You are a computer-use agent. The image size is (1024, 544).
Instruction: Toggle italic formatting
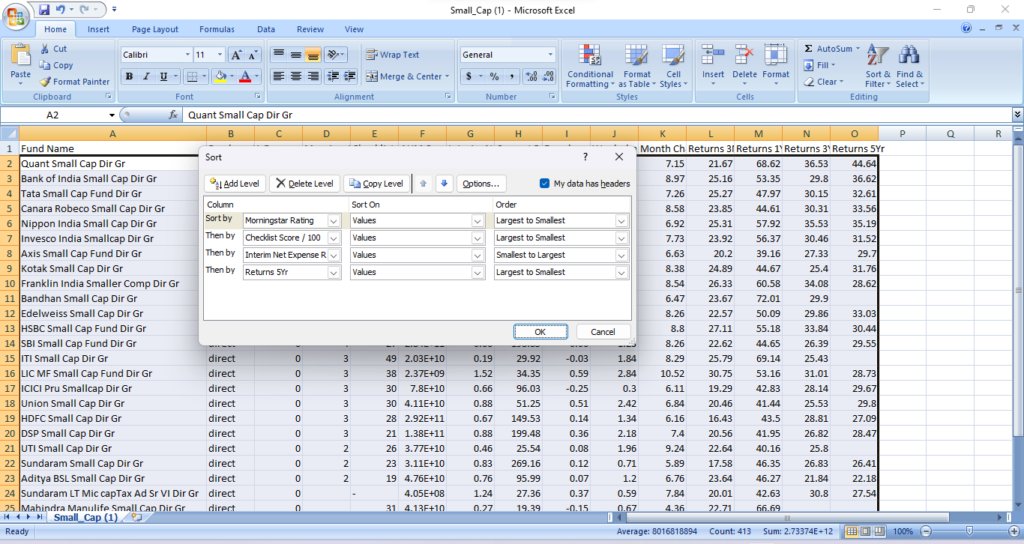(146, 76)
